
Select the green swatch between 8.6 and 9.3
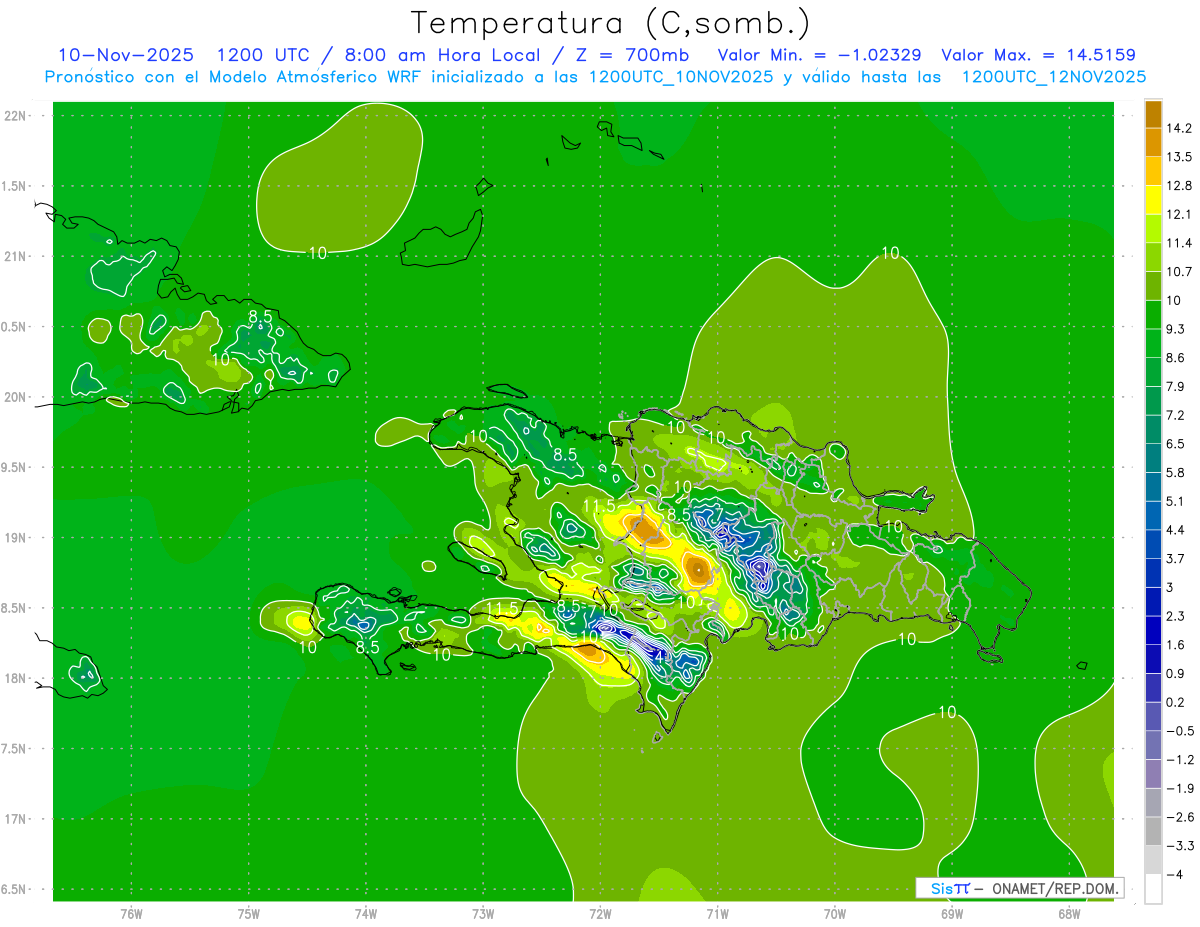pos(1153,343)
